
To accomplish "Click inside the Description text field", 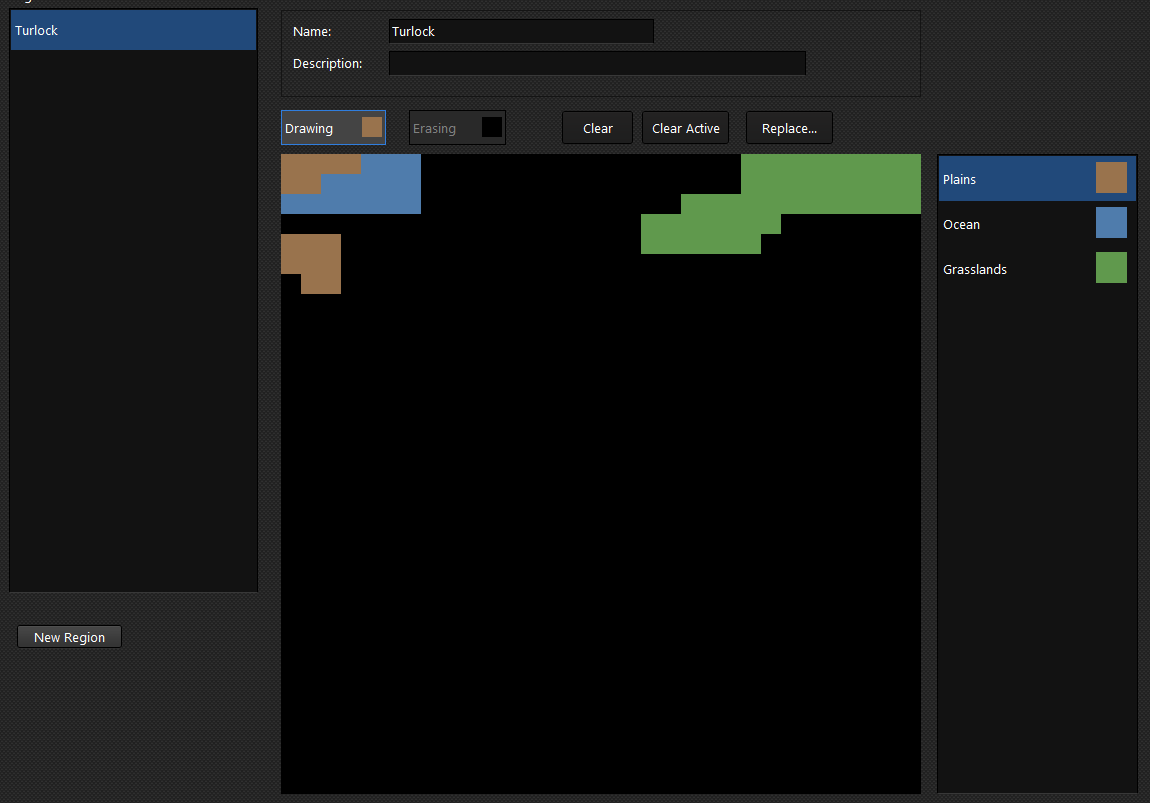I will coord(597,62).
